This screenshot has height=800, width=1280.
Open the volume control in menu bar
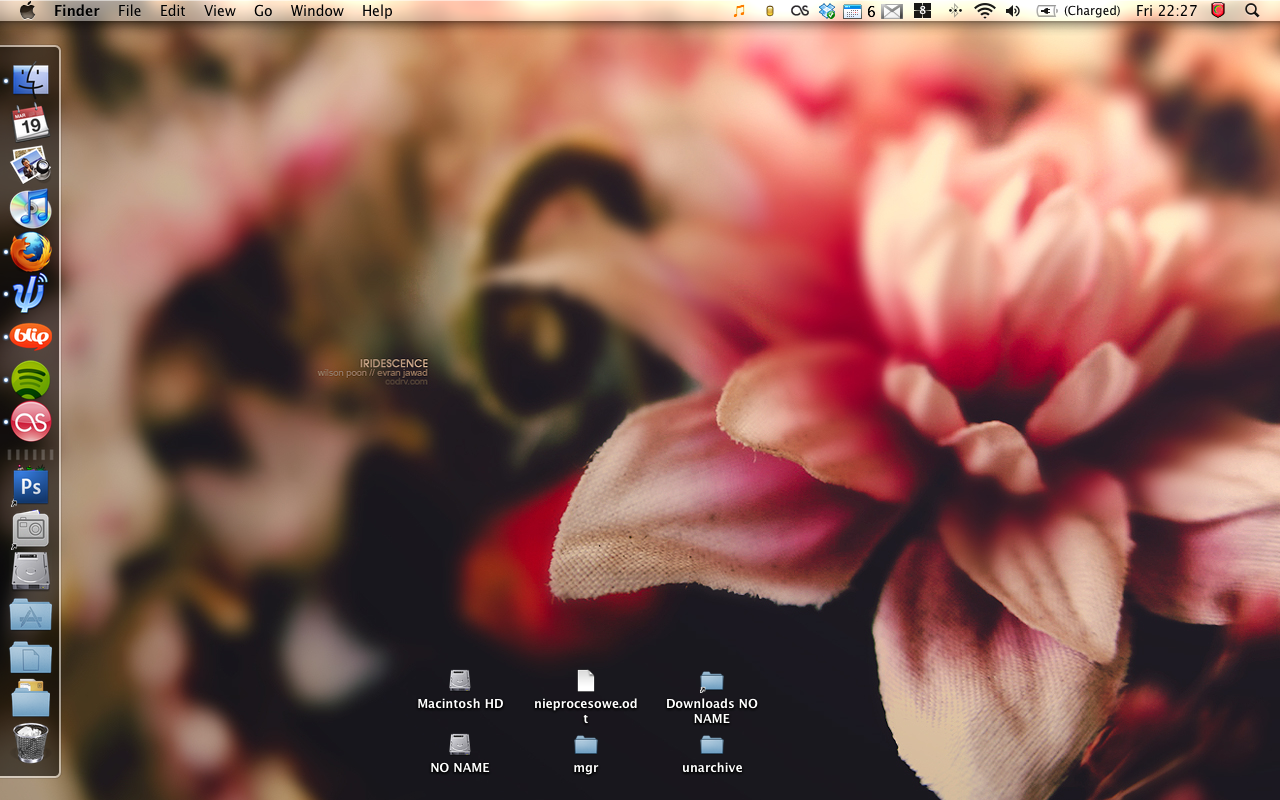point(1013,11)
